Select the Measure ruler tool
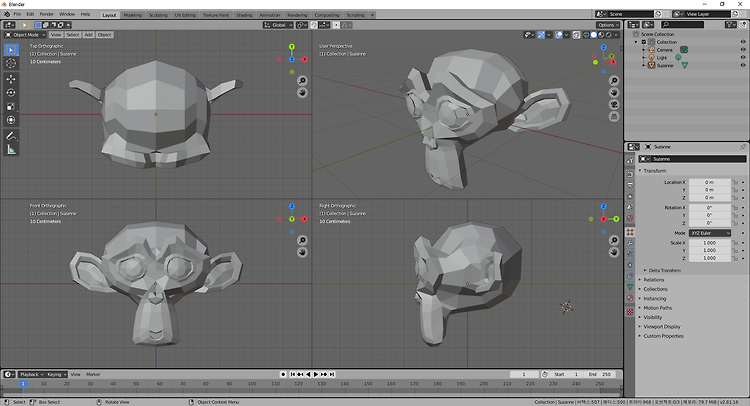 (11, 150)
